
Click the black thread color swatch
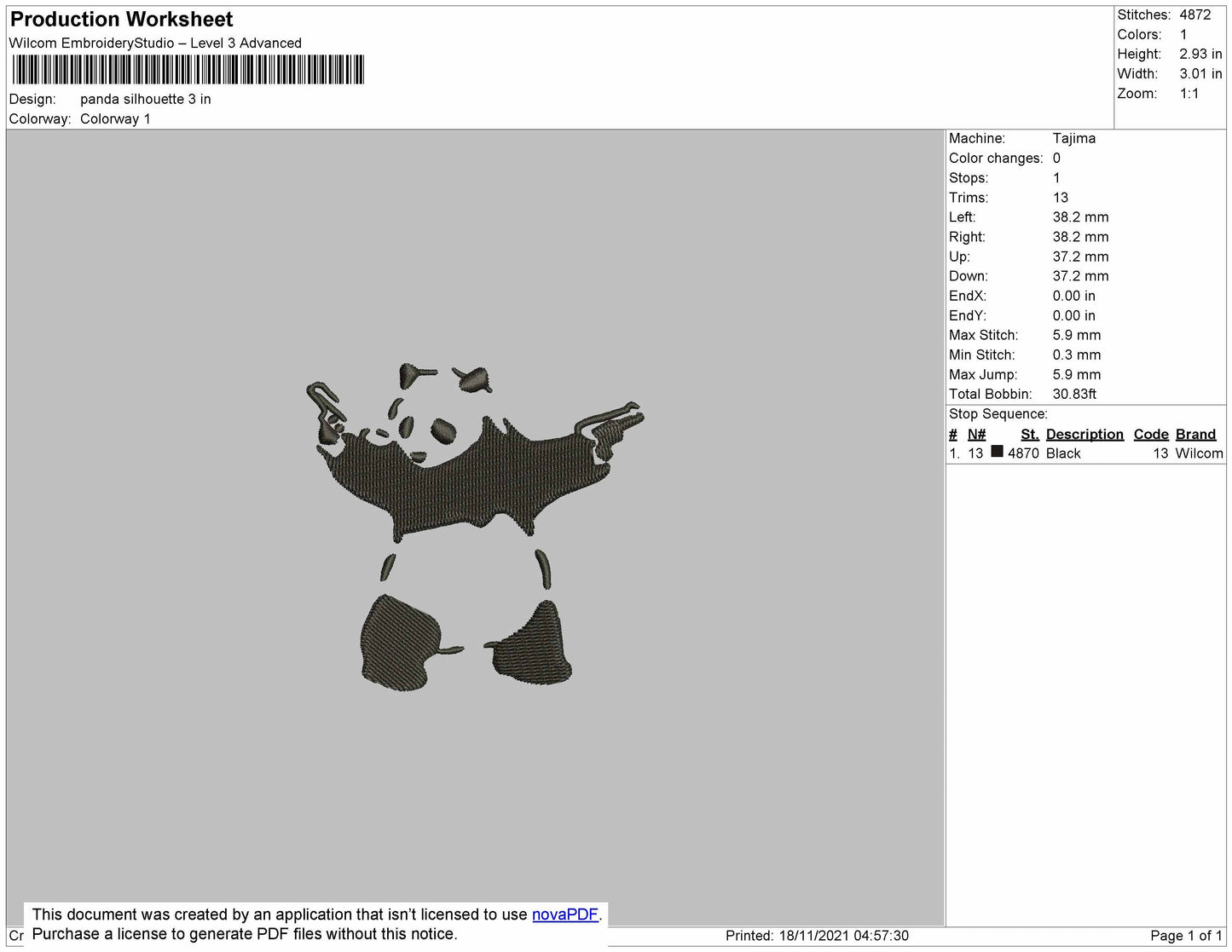[x=997, y=453]
